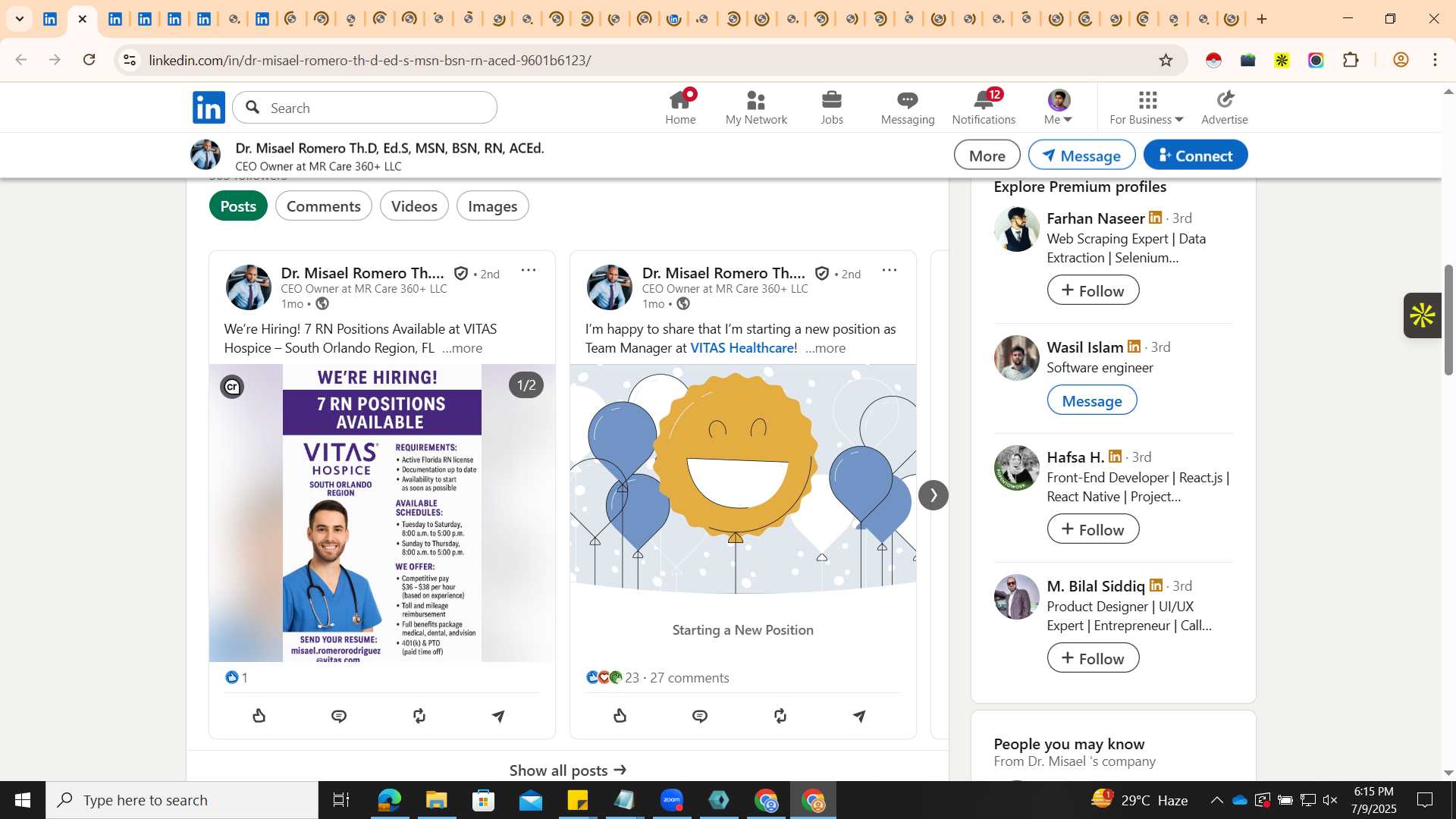Screen dimensions: 1456x819
Task: Open Hafsa H.'s profile photo
Action: [1017, 468]
